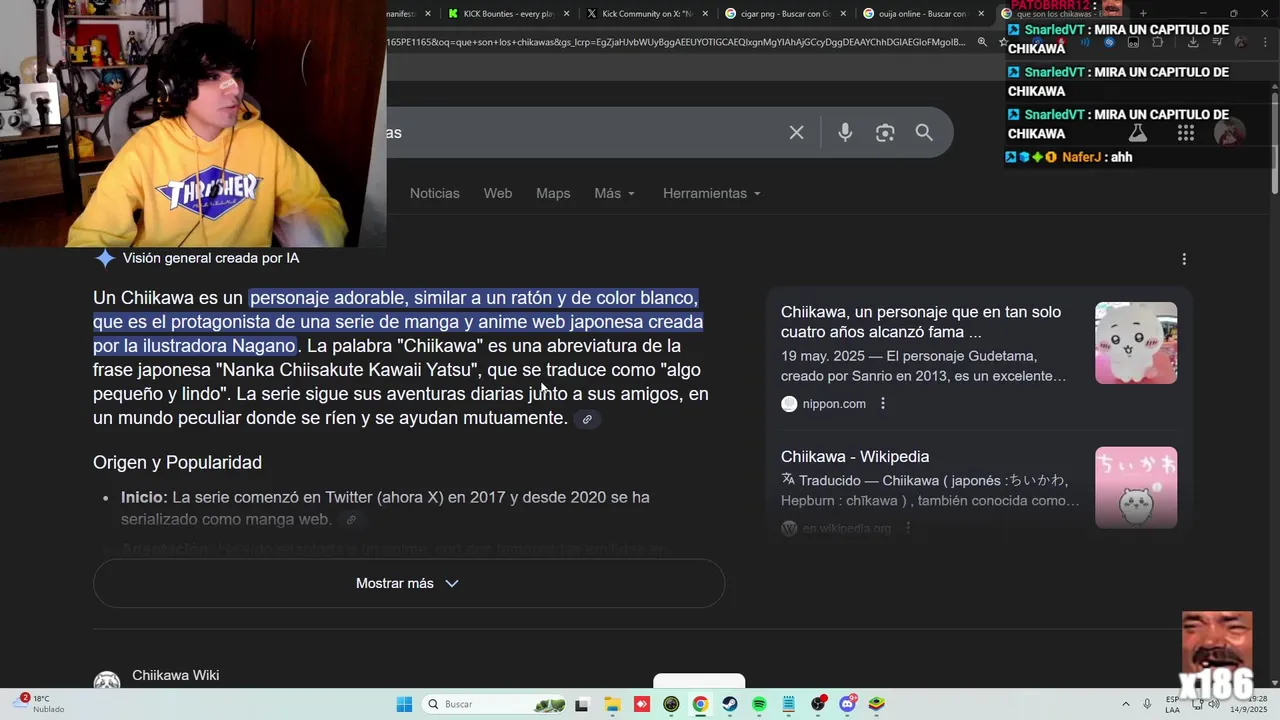
Task: Expand the 'Herramientas' dropdown
Action: click(712, 193)
